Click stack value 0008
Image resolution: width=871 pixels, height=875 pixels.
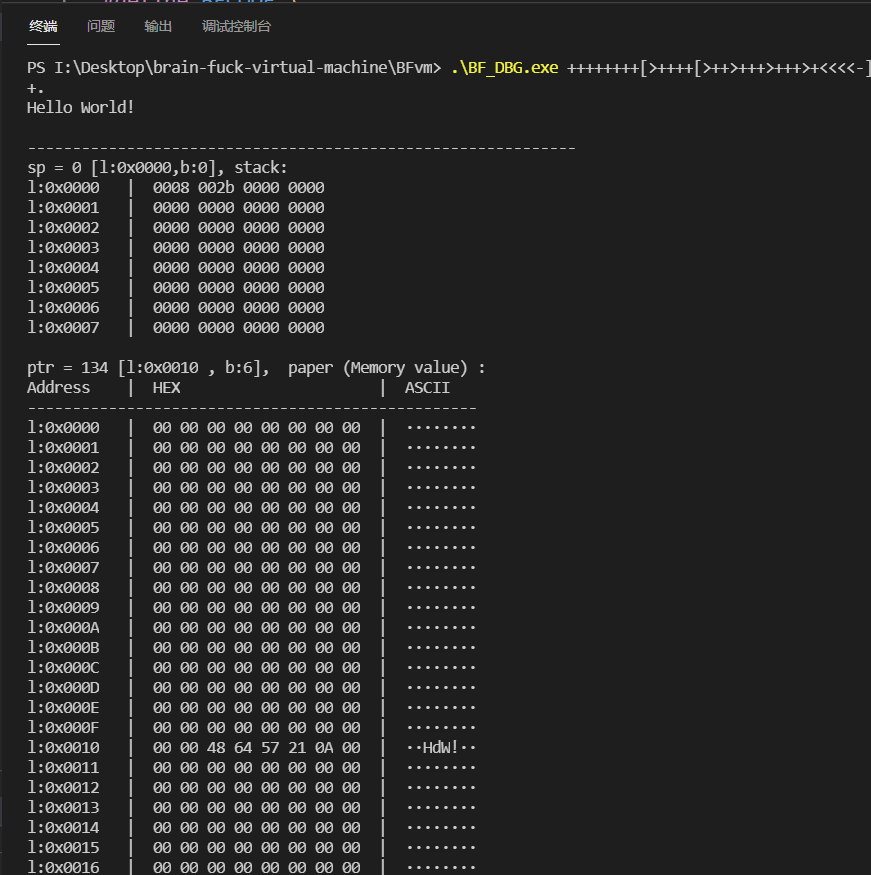point(171,188)
